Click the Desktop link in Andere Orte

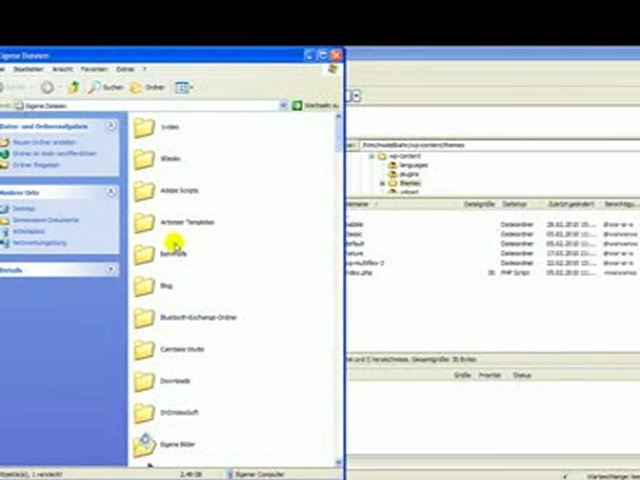(x=23, y=208)
